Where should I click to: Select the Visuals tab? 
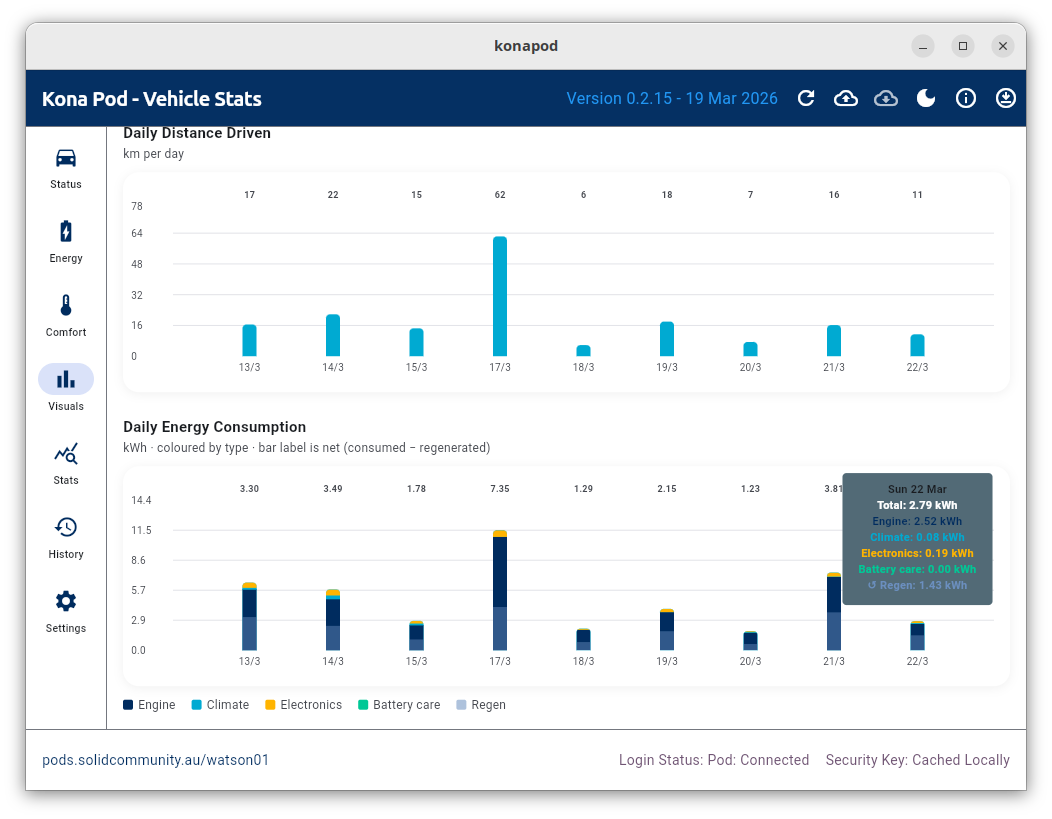(66, 389)
